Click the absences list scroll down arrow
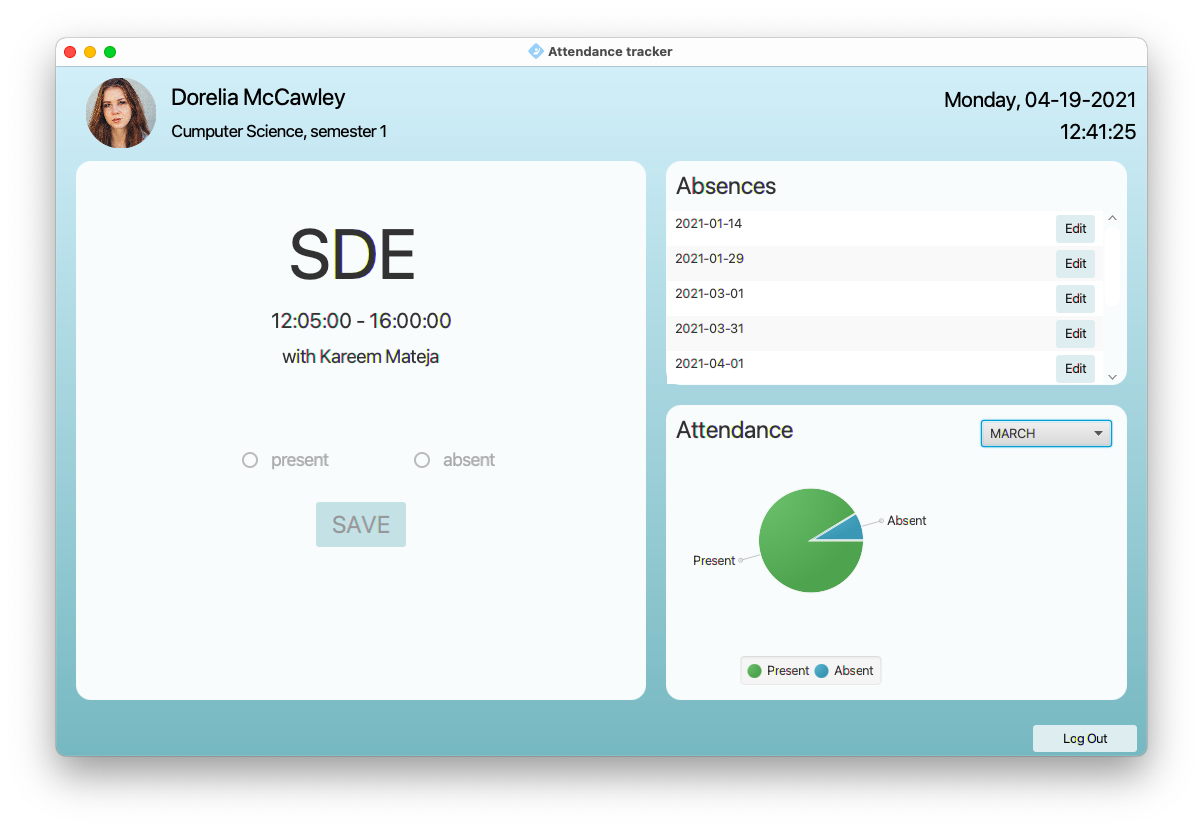The image size is (1203, 830). tap(1112, 377)
